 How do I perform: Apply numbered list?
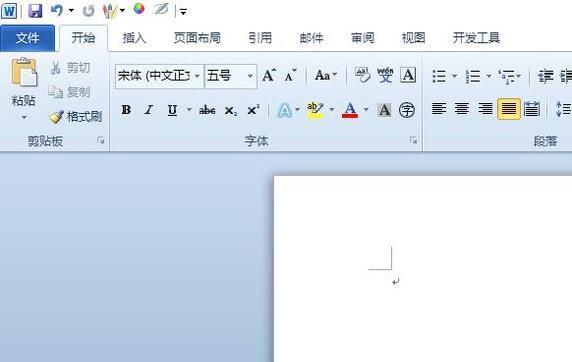(x=473, y=76)
